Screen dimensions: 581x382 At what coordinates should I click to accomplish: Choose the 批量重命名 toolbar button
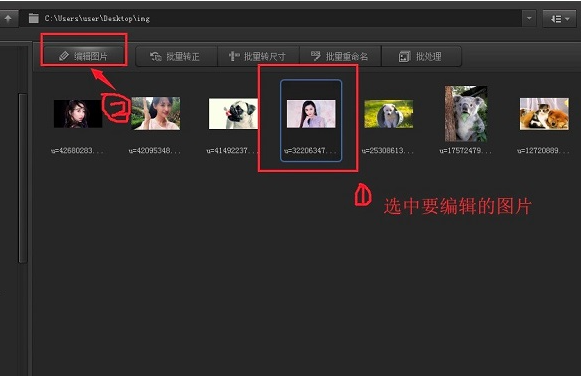coord(340,56)
